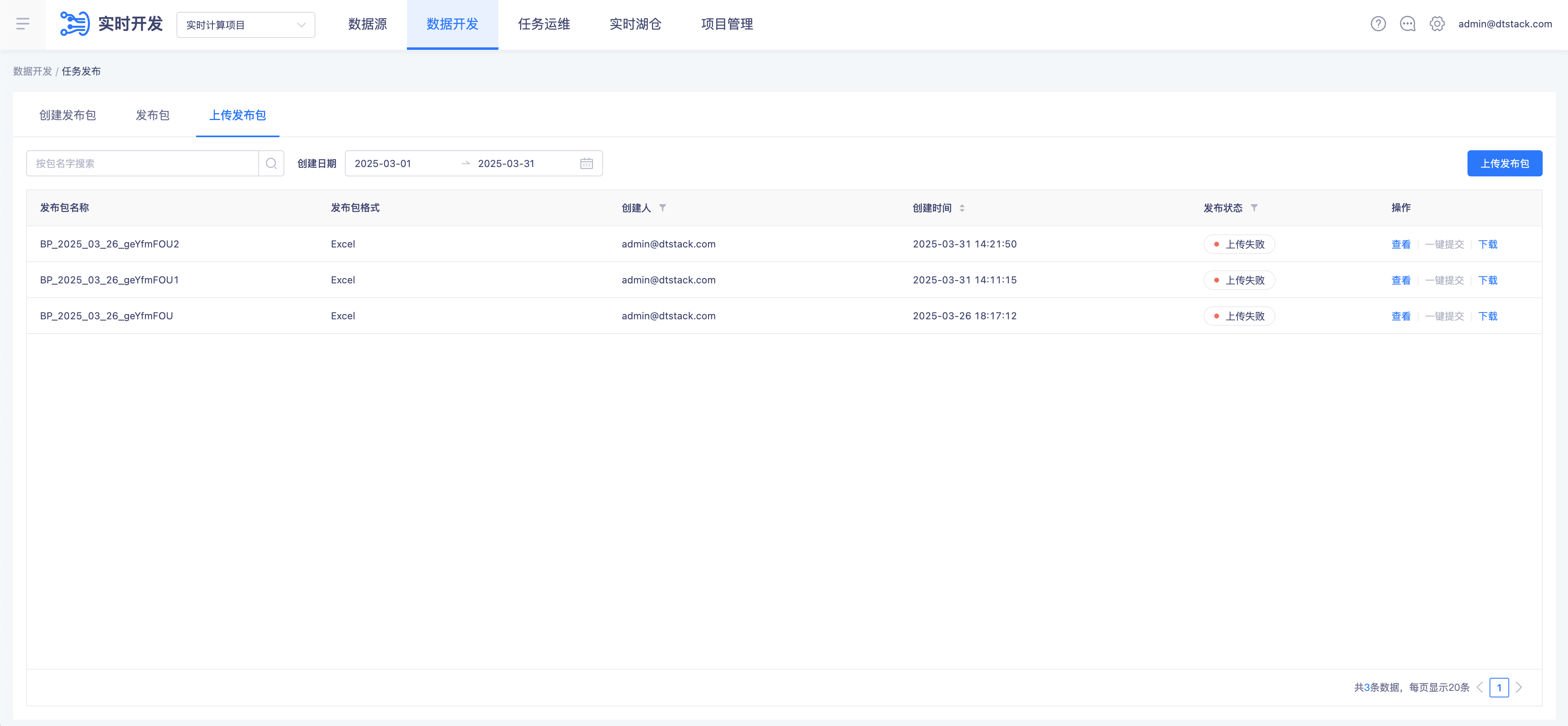The image size is (1568, 726).
Task: Click the blue 上传发布包 button
Action: (x=1505, y=163)
